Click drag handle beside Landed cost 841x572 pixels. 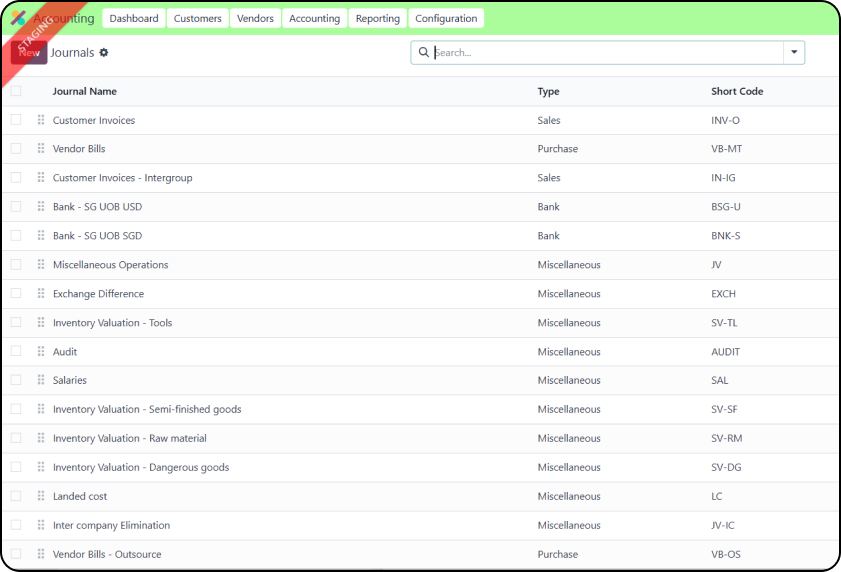[x=41, y=496]
